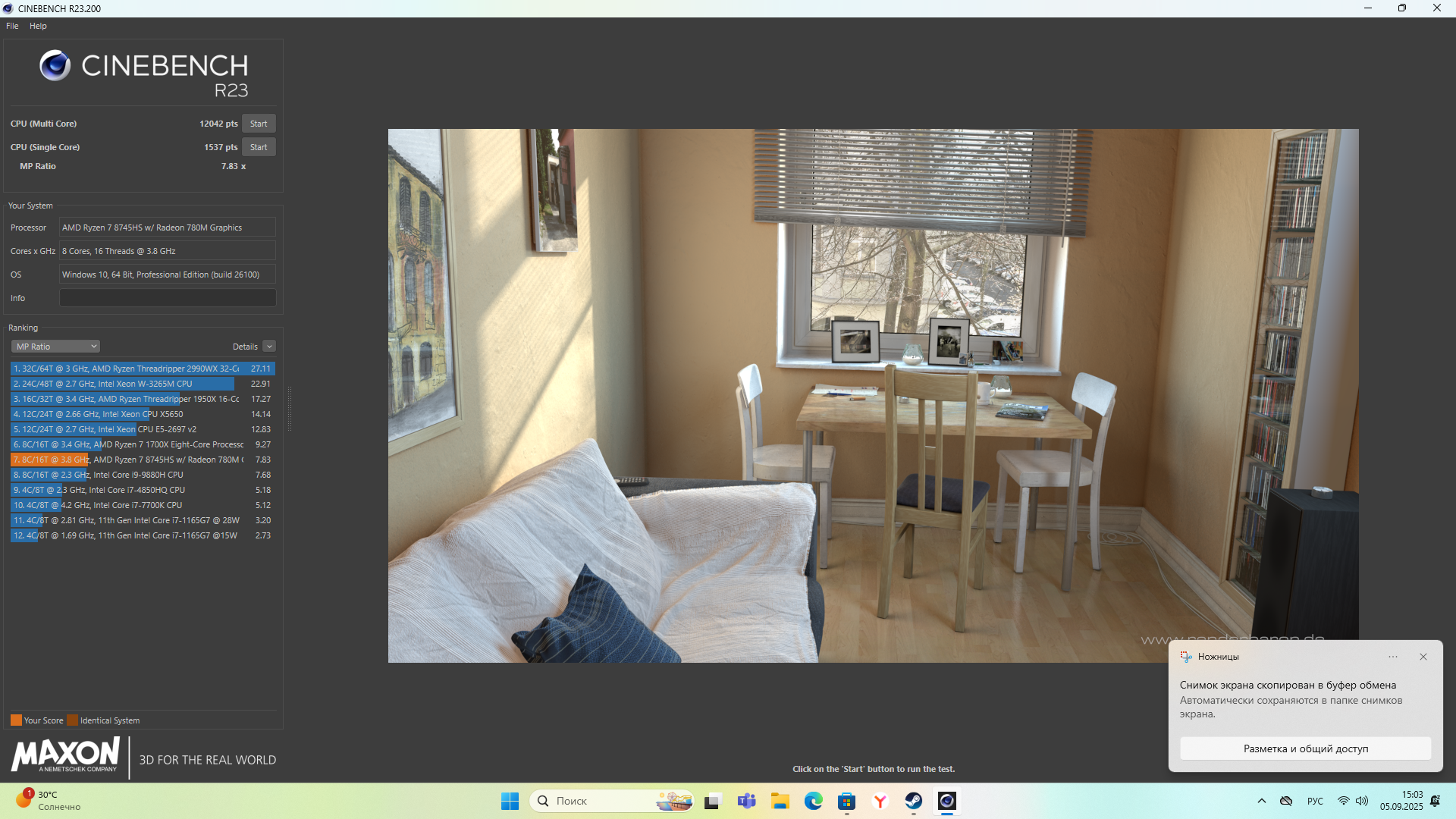Image resolution: width=1456 pixels, height=819 pixels.
Task: Open Steam from the taskbar
Action: 913,801
